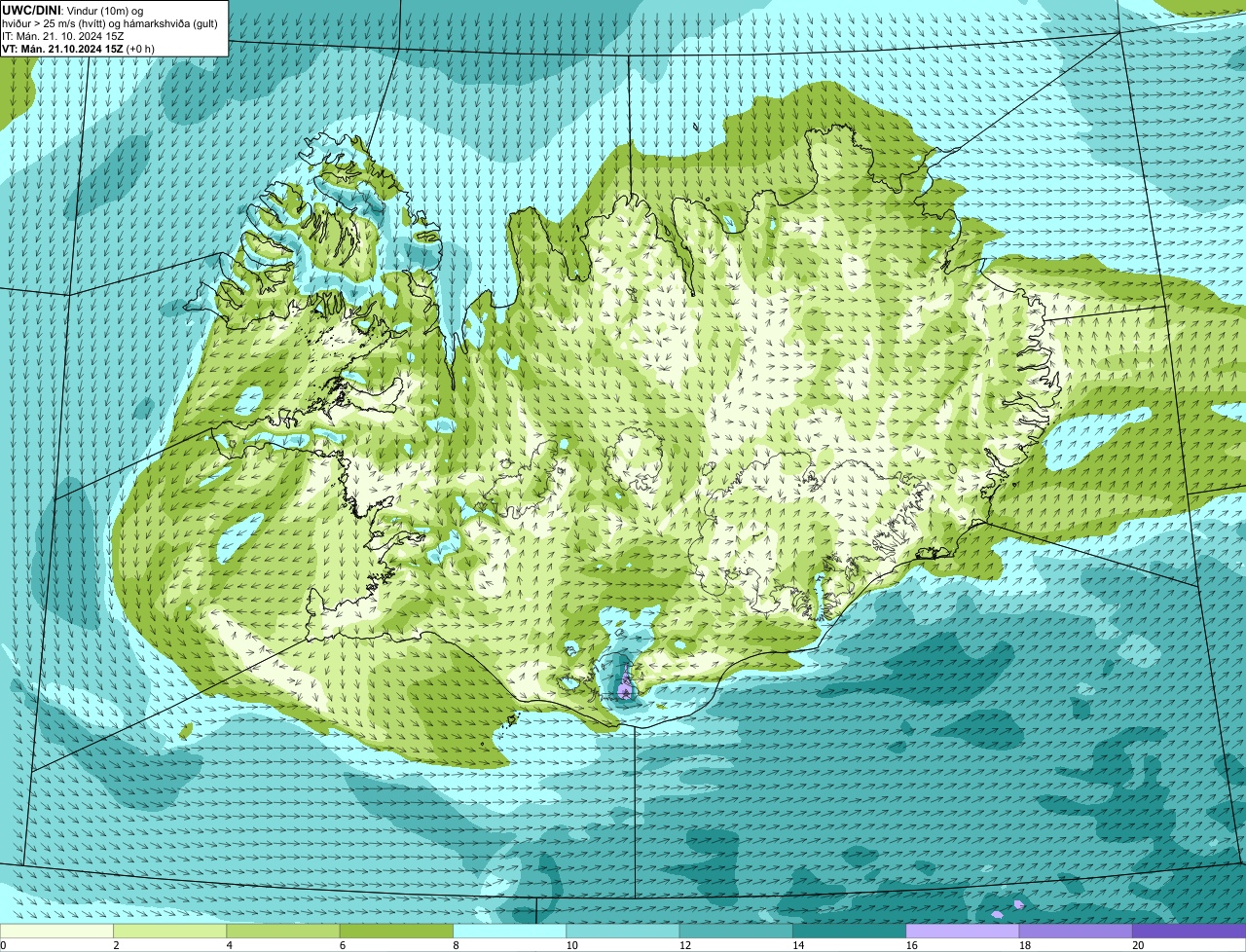The width and height of the screenshot is (1246, 952).
Task: Select the light yellow-green 2–4 m/s legend swatch
Action: (x=169, y=932)
